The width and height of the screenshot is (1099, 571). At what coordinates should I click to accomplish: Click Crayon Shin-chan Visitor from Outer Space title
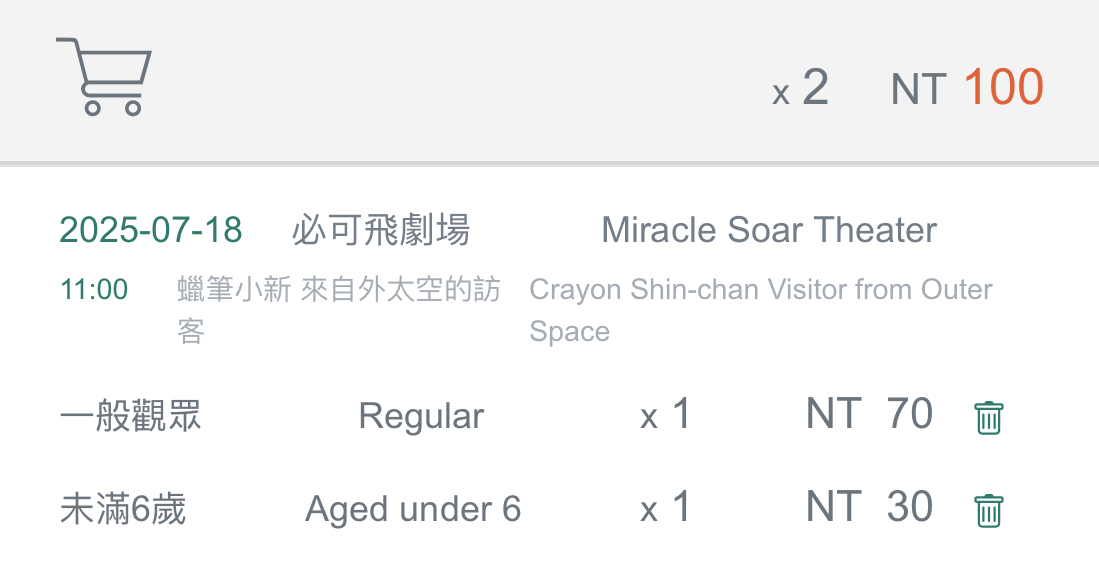point(760,310)
